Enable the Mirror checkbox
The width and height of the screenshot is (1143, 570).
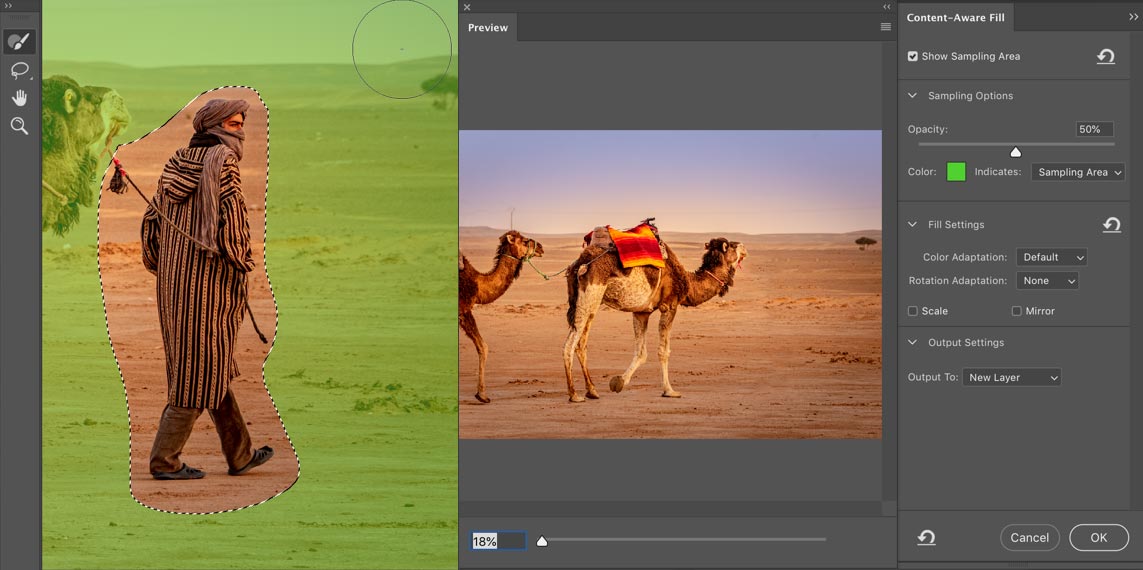[x=1016, y=311]
